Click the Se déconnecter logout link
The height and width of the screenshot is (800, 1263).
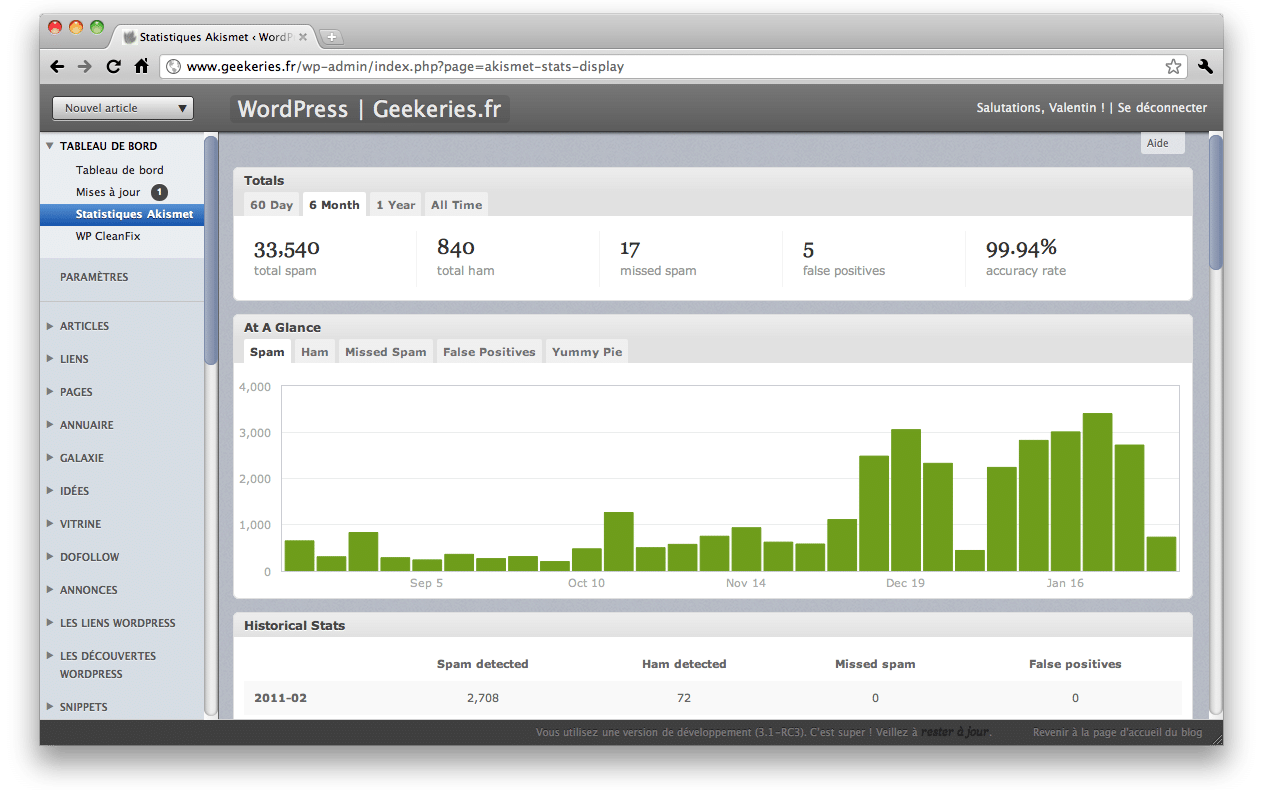click(x=1162, y=108)
